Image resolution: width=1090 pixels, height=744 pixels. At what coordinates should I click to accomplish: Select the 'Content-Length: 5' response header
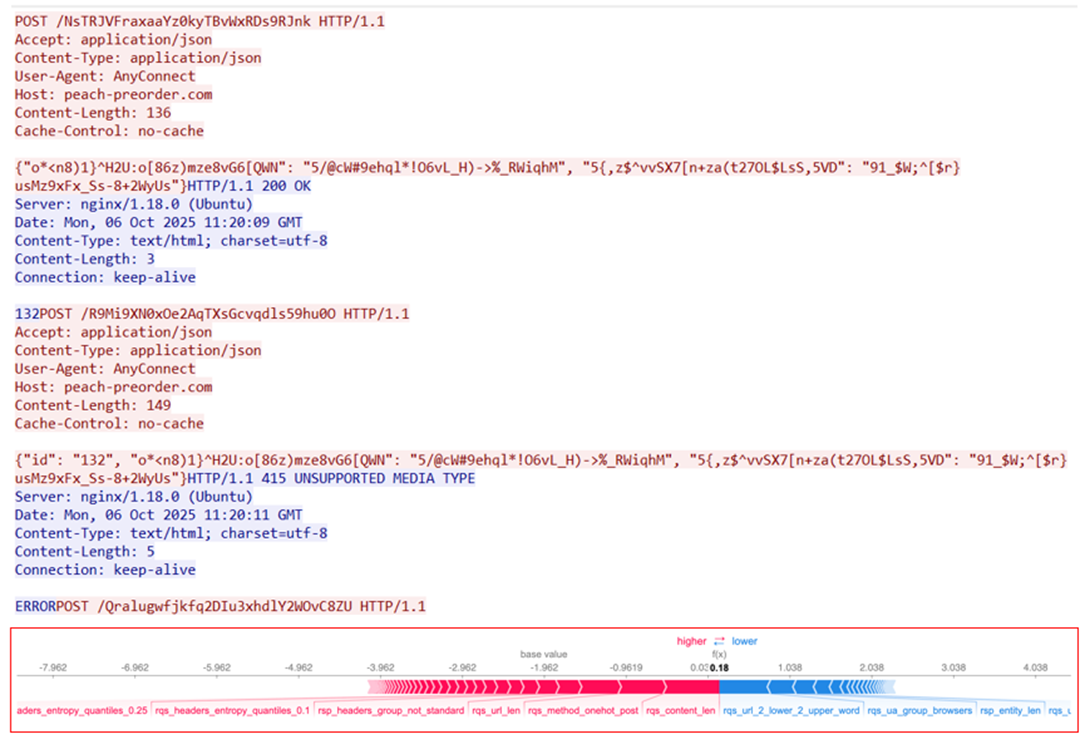85,551
